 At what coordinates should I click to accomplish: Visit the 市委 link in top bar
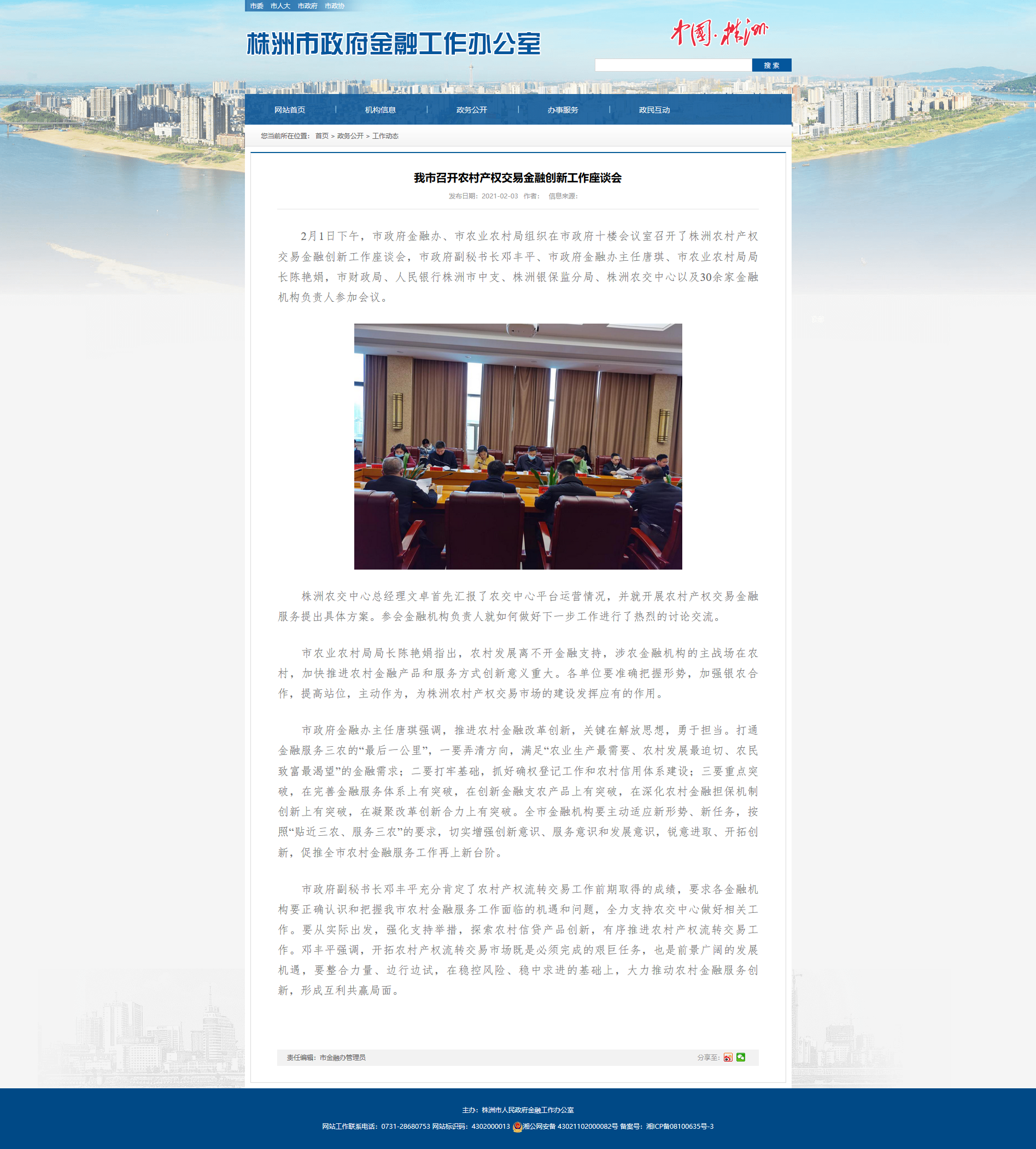point(257,5)
